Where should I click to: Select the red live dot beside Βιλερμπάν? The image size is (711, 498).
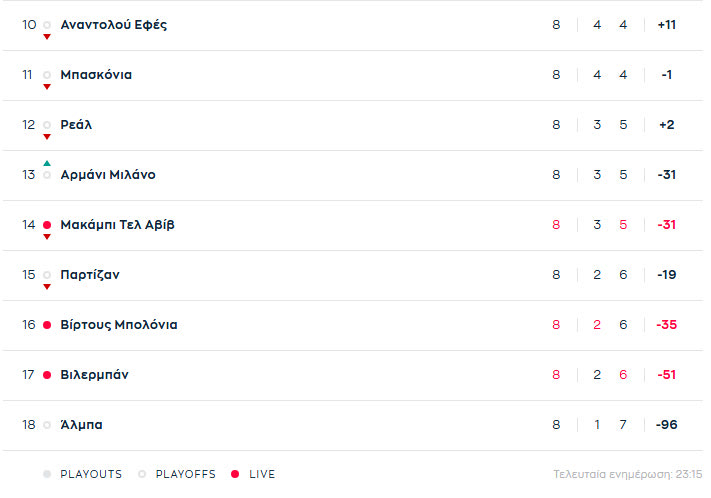click(x=47, y=375)
